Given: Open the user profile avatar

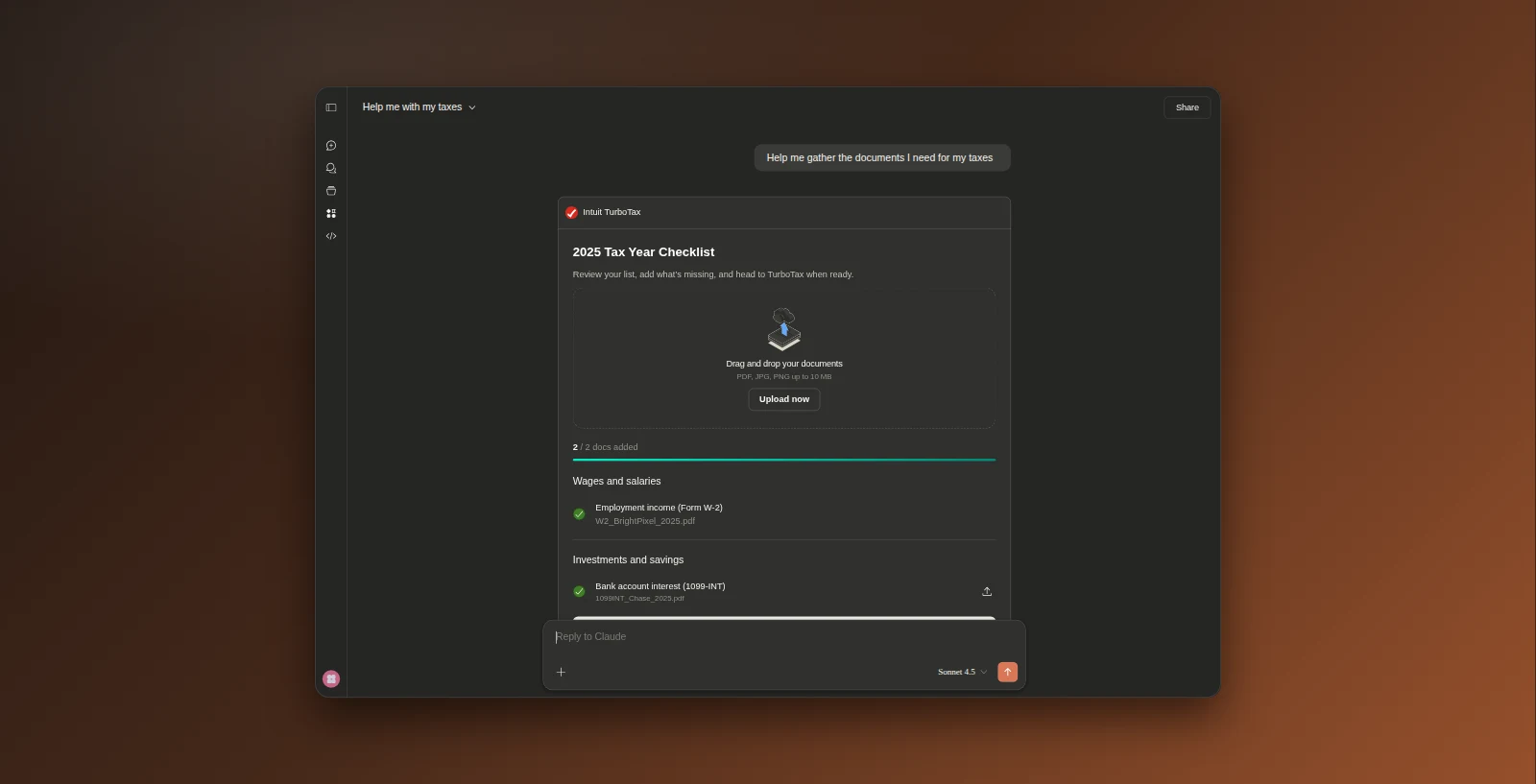Looking at the screenshot, I should click(331, 678).
